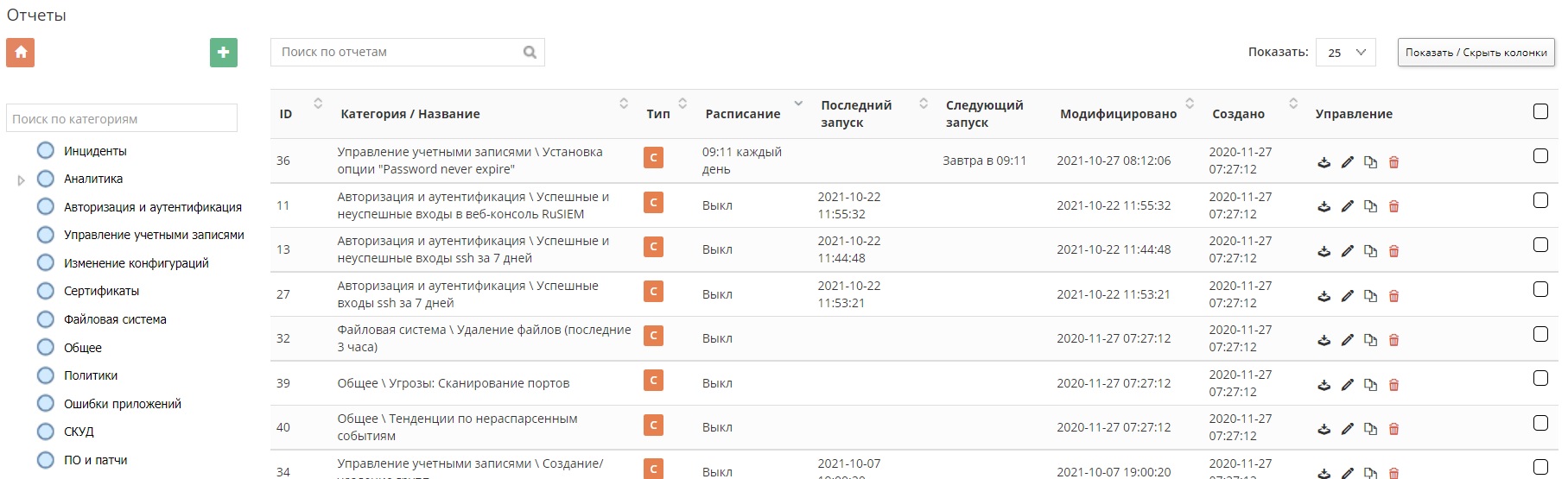Viewport: 1568px width, 479px height.
Task: Open the Показать rows-per-page dropdown
Action: click(x=1345, y=53)
